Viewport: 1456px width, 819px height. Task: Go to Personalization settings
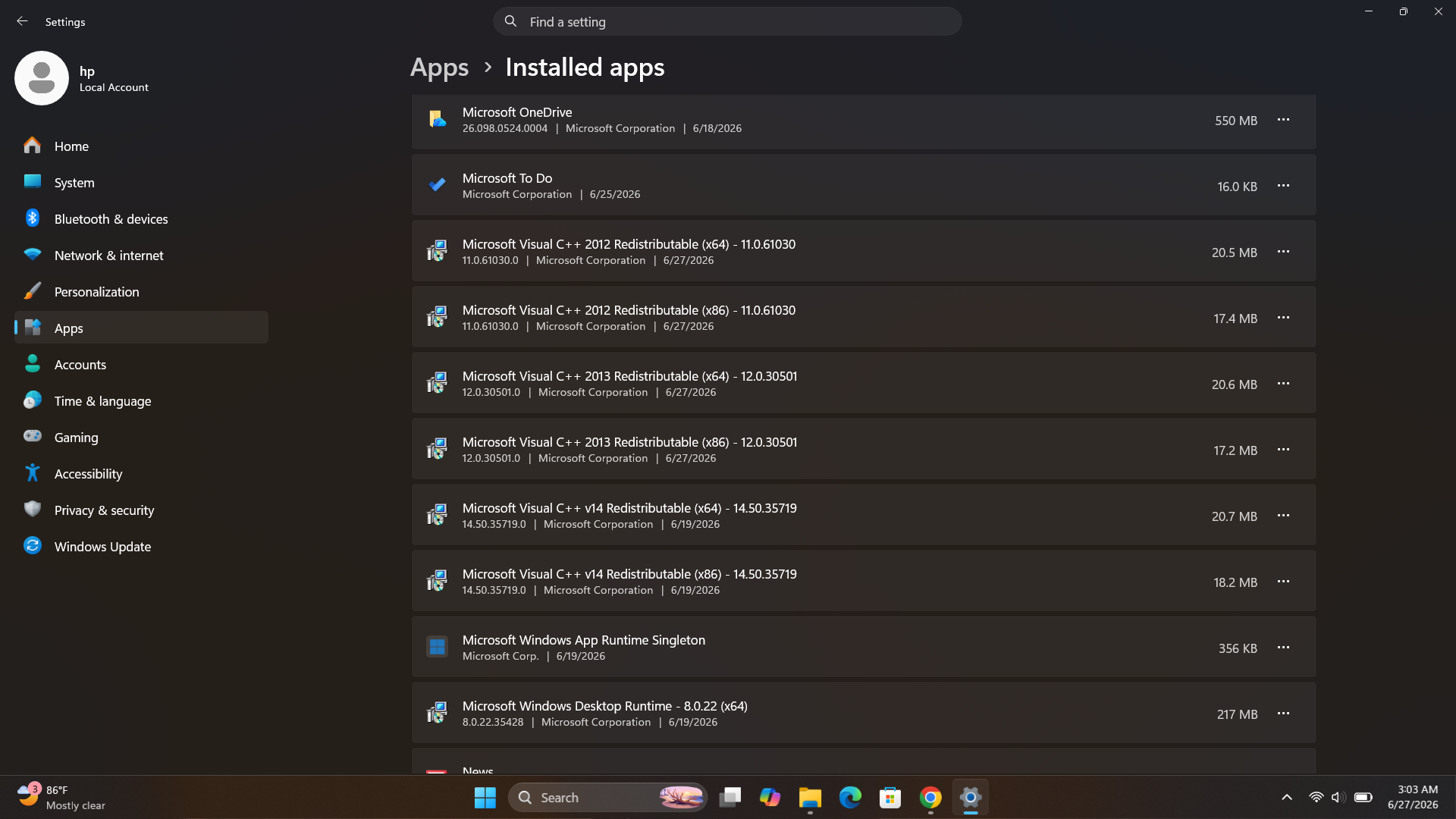[141, 291]
